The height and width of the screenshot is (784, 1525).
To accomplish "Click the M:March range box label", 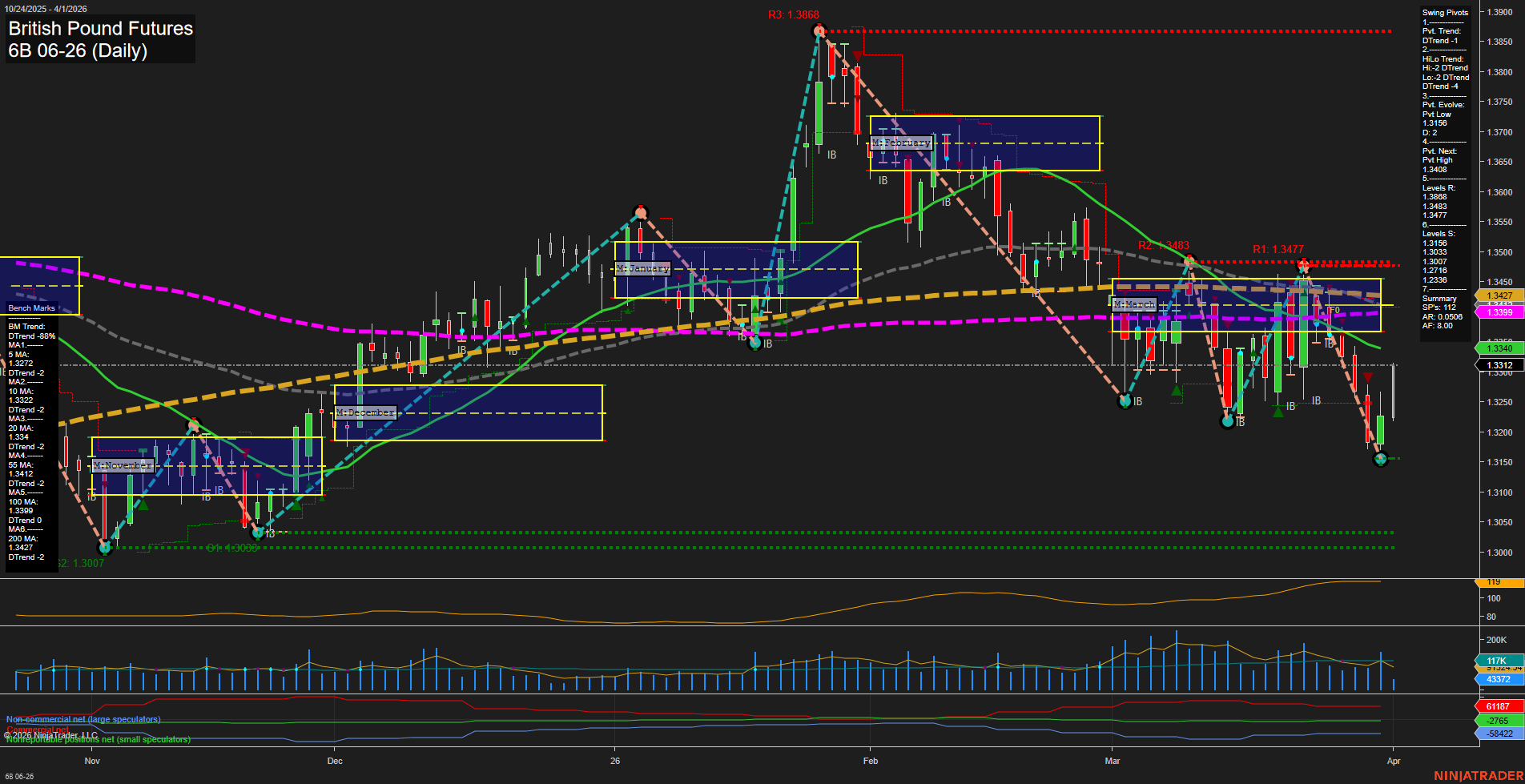I will coord(1133,304).
